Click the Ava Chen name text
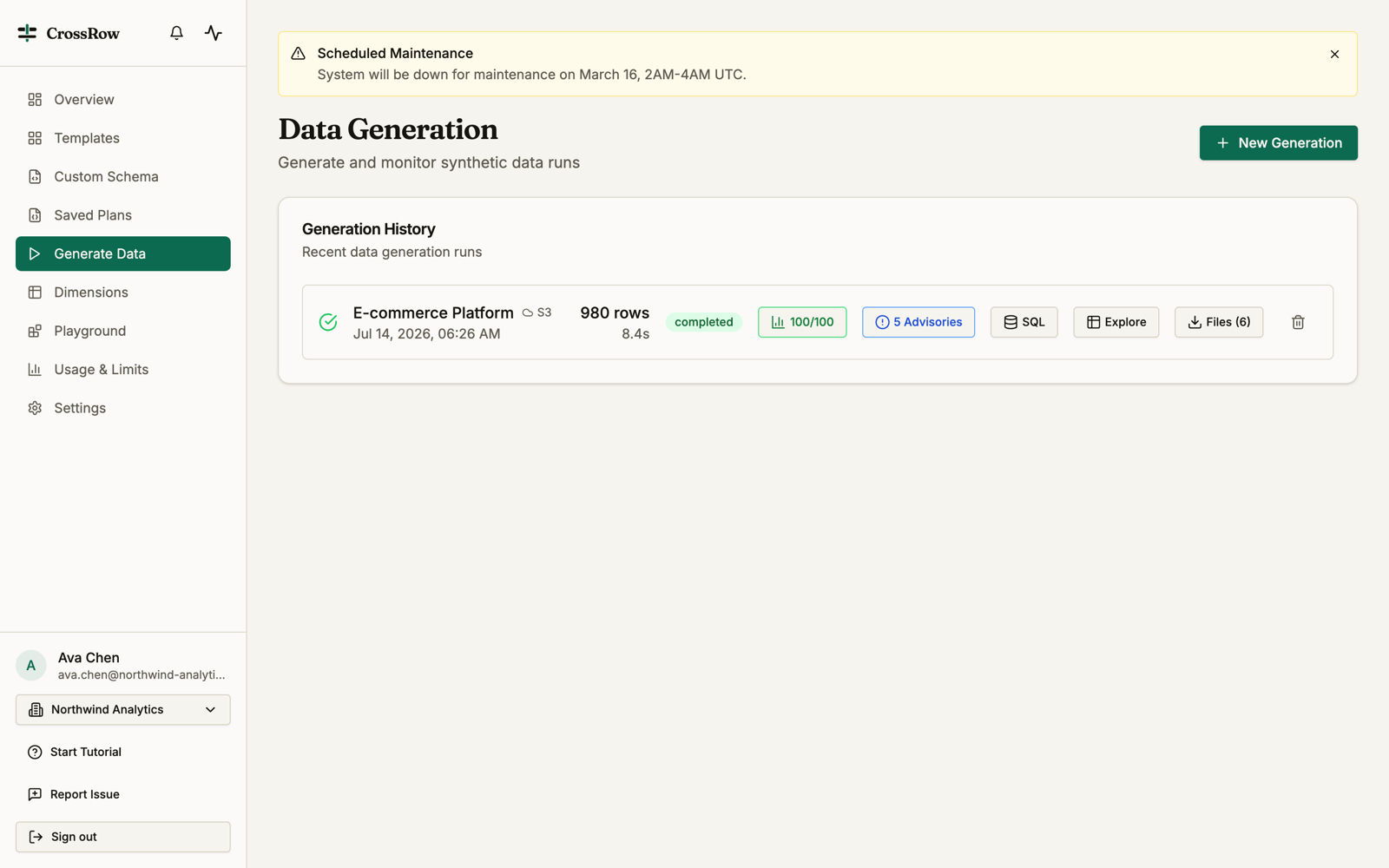The width and height of the screenshot is (1389, 868). (x=89, y=658)
